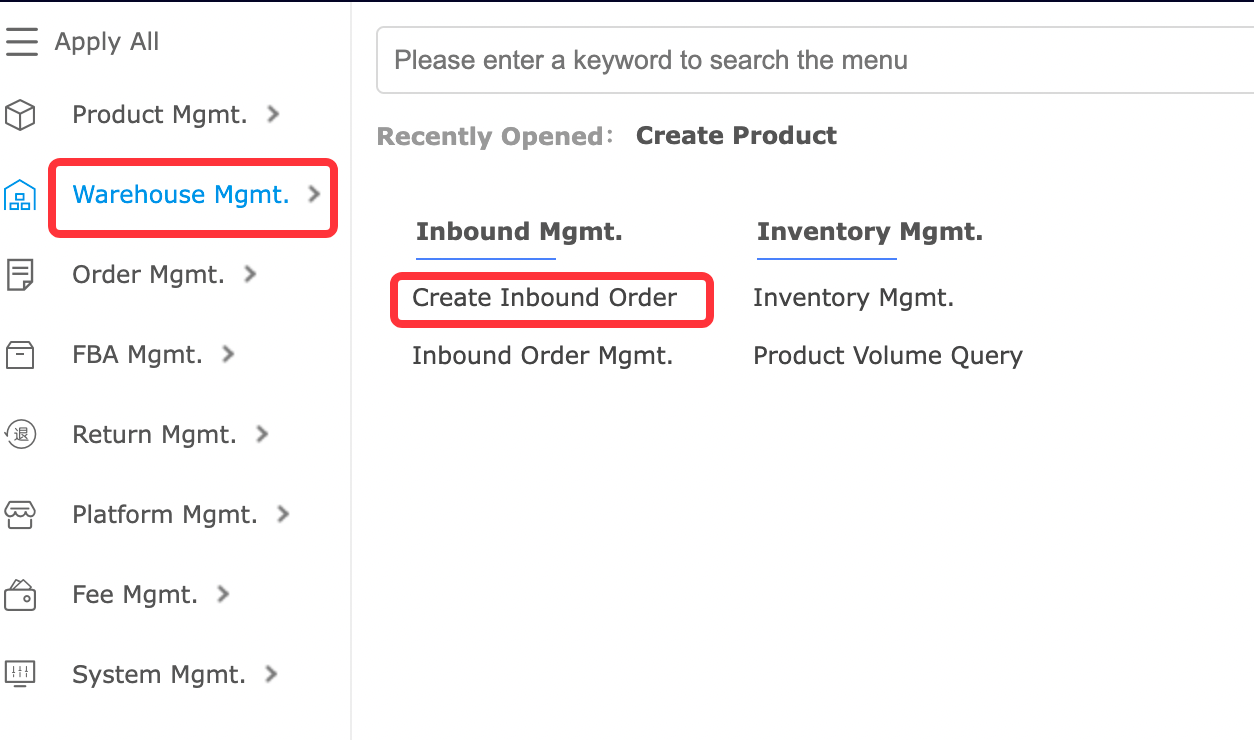Screen dimensions: 1254x740
Task: Expand the System Mgmt. chevron arrow
Action: coord(271,675)
